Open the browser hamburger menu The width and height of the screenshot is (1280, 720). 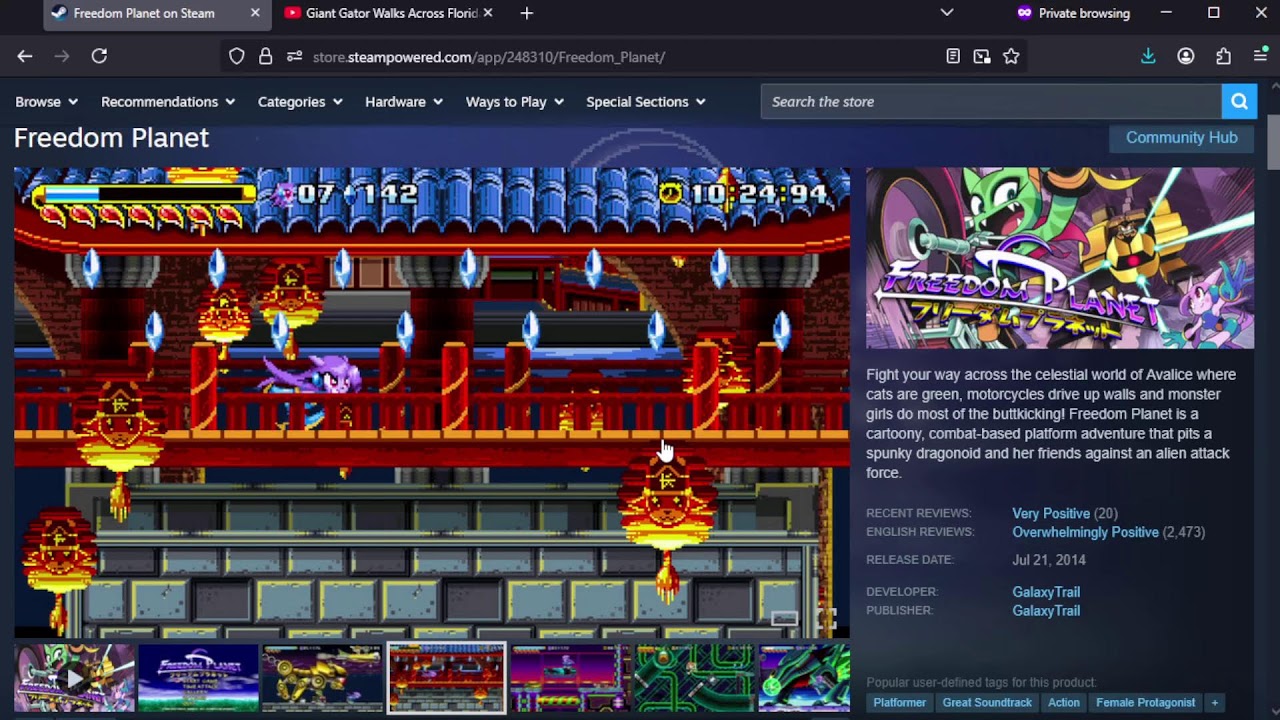(x=1260, y=57)
